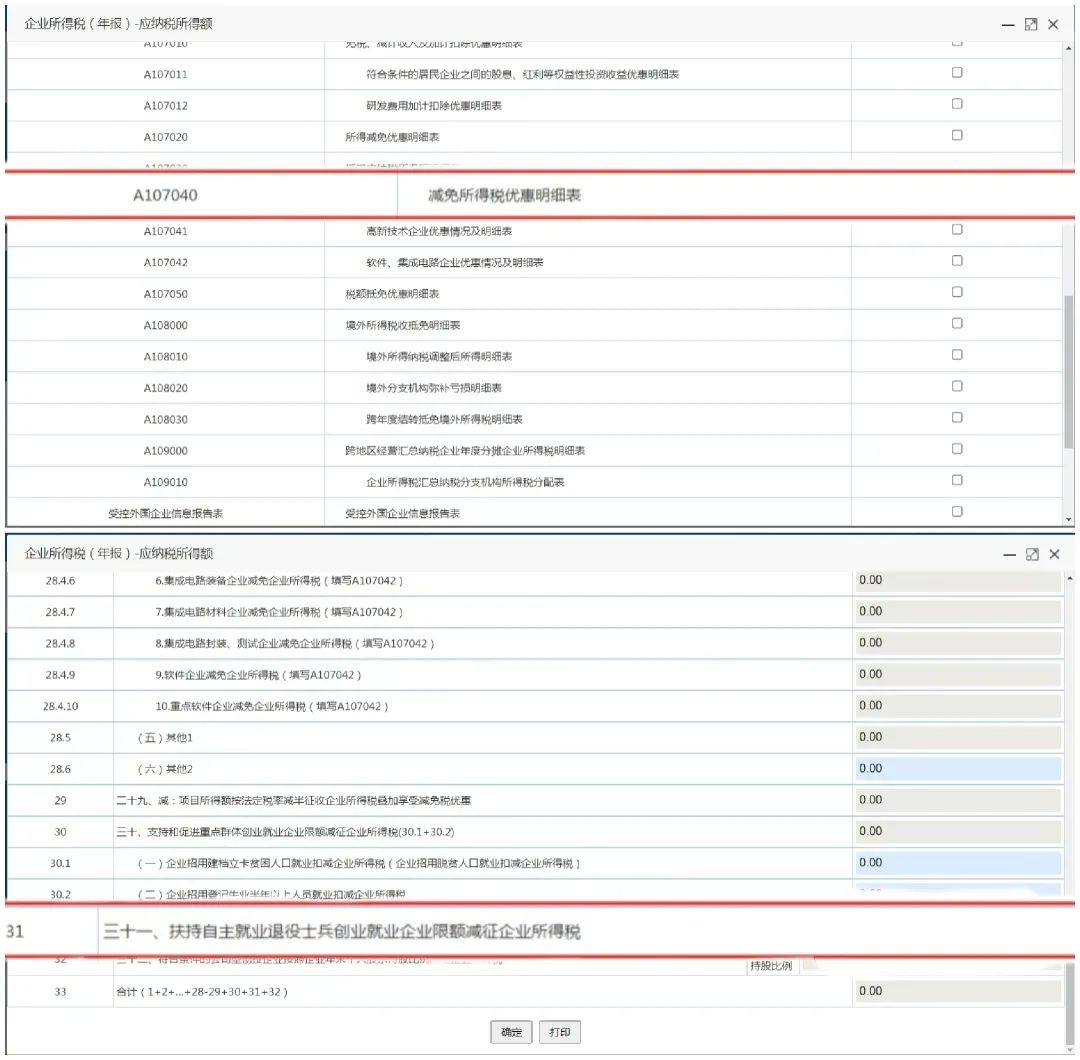Check the box for form A108000
The height and width of the screenshot is (1060, 1080).
tap(957, 323)
